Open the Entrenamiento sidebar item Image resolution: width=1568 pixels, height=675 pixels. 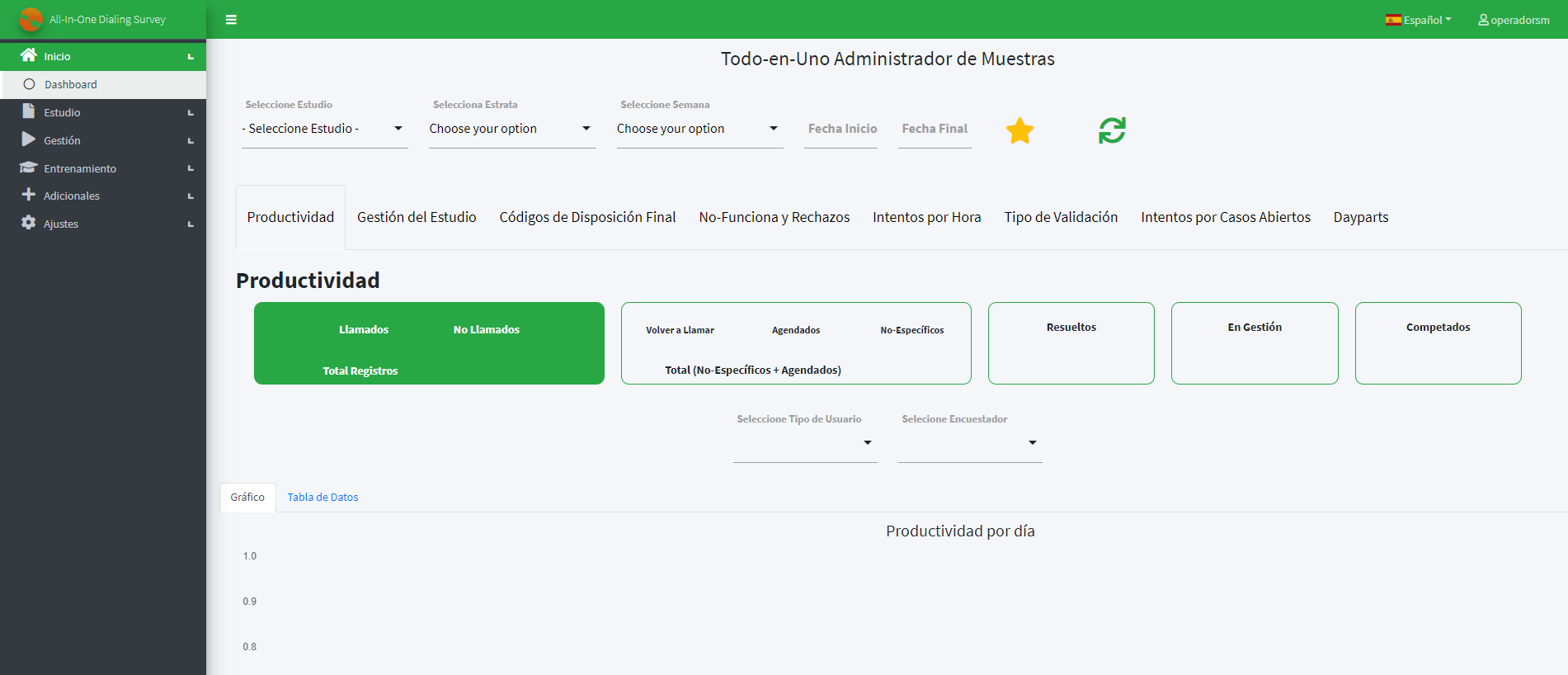(103, 168)
